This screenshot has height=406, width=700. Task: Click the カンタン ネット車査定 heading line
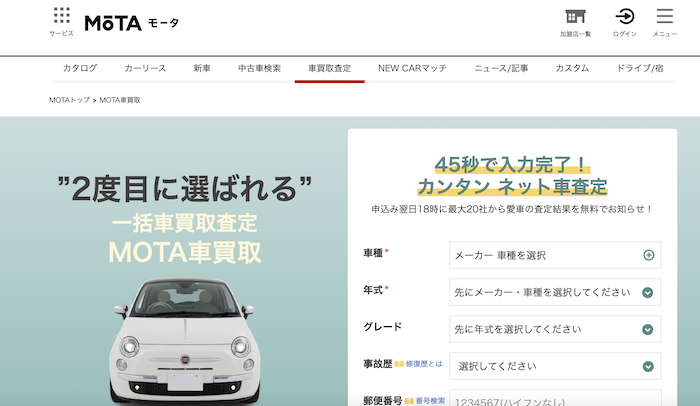click(x=512, y=187)
